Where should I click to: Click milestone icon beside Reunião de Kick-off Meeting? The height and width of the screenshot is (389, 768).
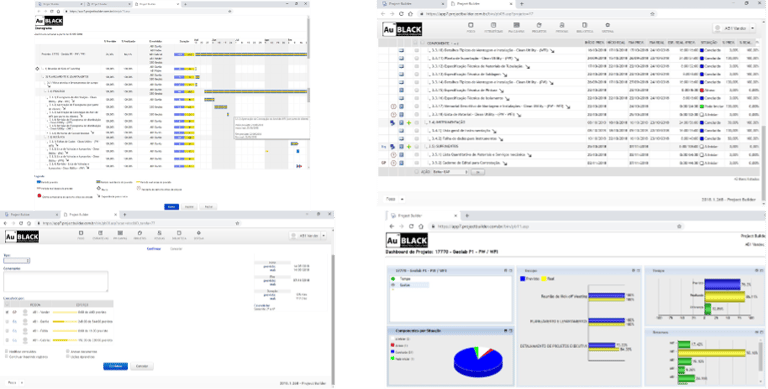click(37, 69)
